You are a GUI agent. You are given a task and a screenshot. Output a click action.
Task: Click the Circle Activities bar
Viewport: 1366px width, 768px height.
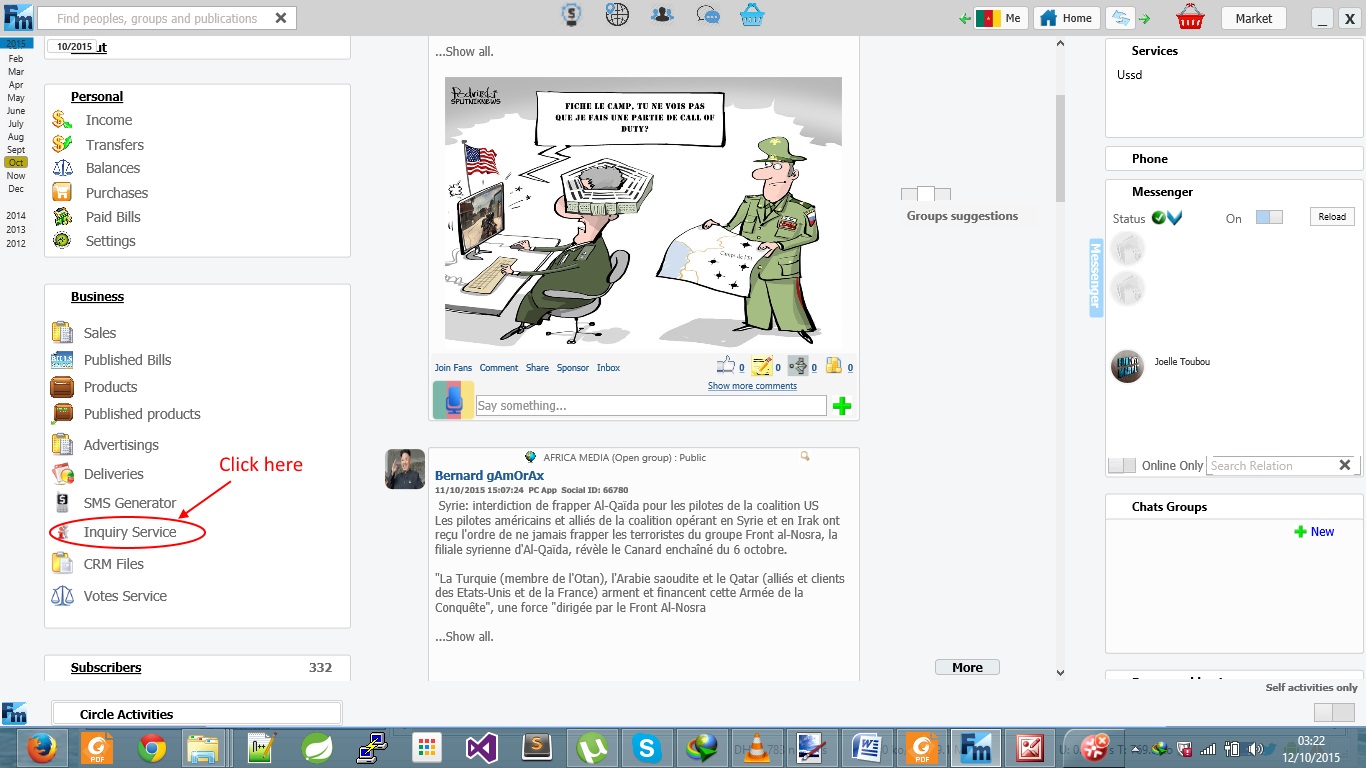(196, 714)
